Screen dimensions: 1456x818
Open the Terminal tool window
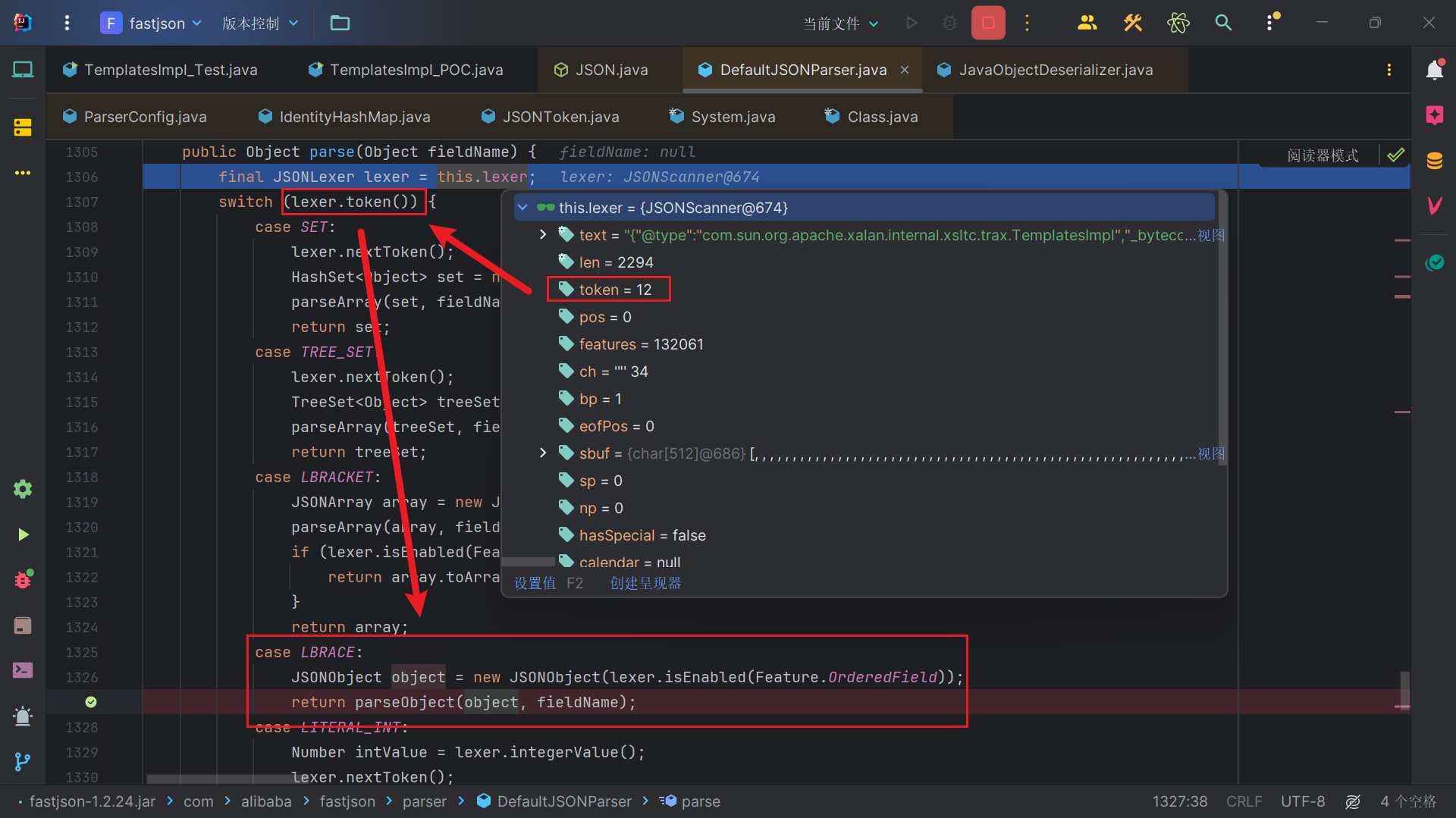pyautogui.click(x=23, y=670)
